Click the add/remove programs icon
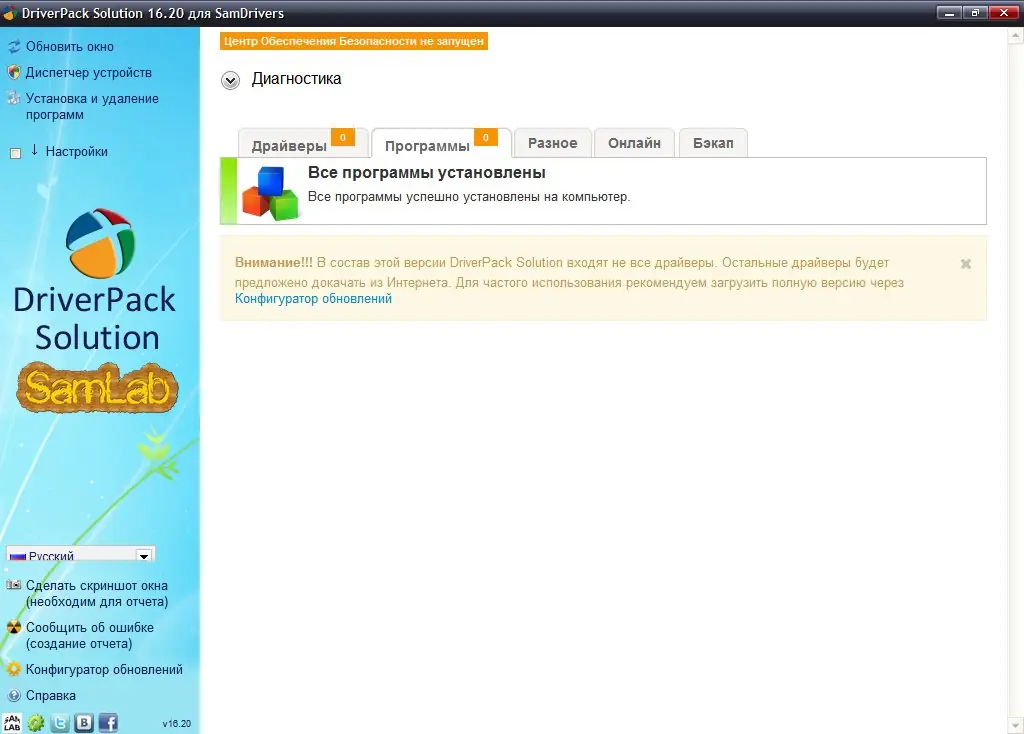Screen dimensions: 1024x734 pyautogui.click(x=14, y=99)
